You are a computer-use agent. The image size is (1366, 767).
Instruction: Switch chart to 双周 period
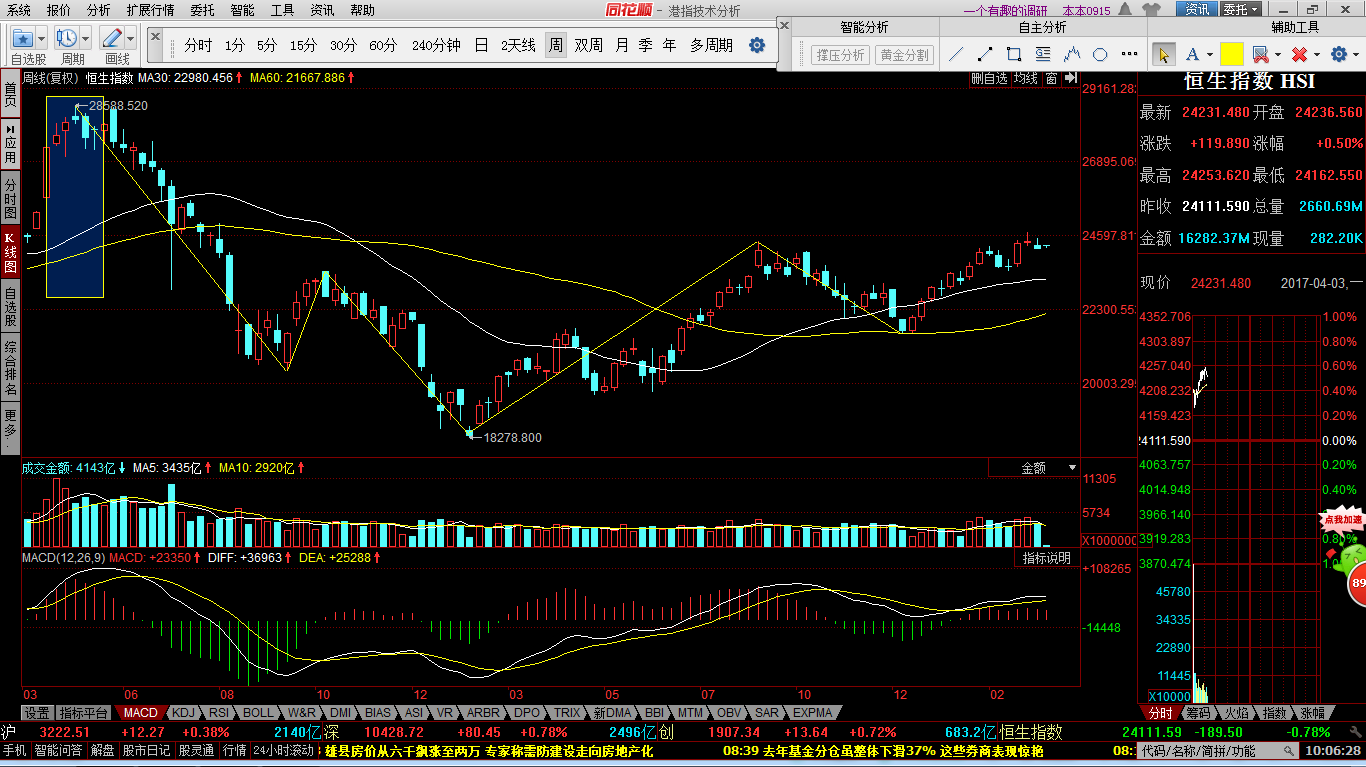pyautogui.click(x=588, y=46)
